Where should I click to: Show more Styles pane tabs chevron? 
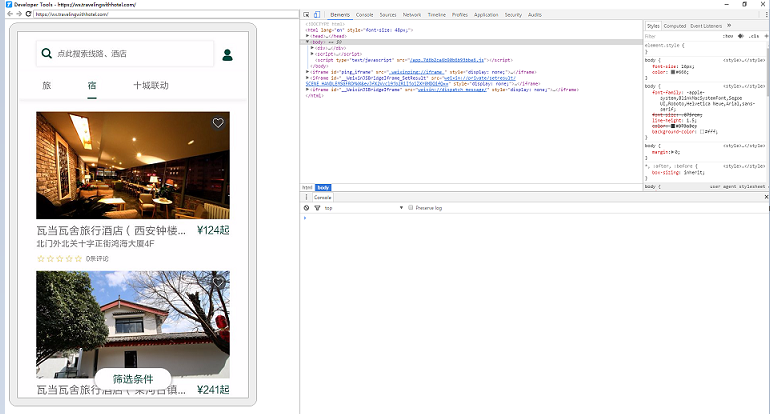click(x=729, y=25)
